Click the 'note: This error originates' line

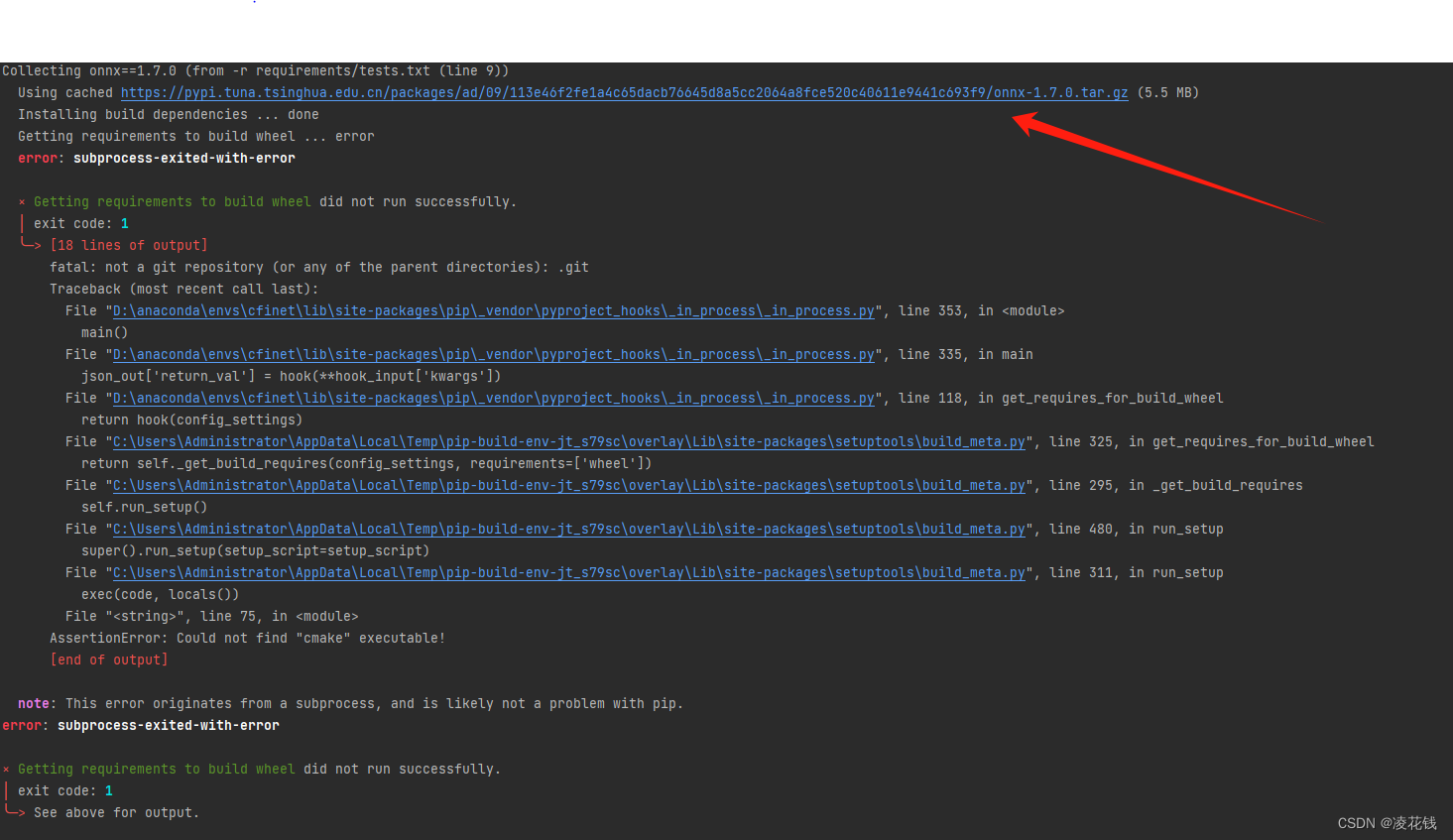(x=351, y=703)
